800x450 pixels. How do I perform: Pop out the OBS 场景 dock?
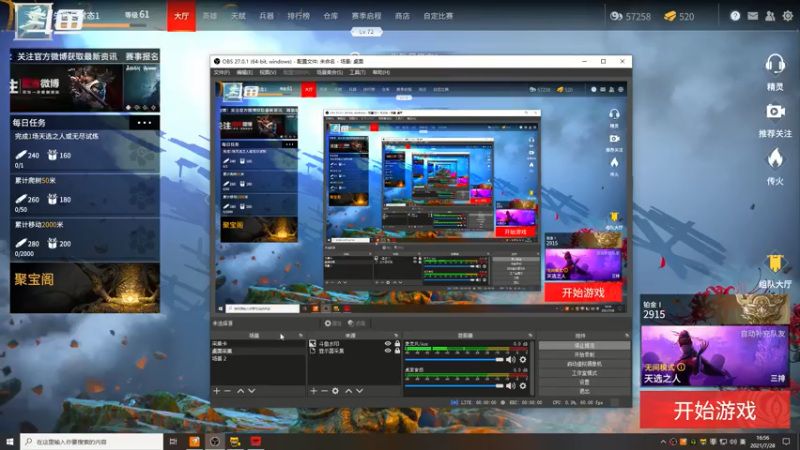pos(301,336)
